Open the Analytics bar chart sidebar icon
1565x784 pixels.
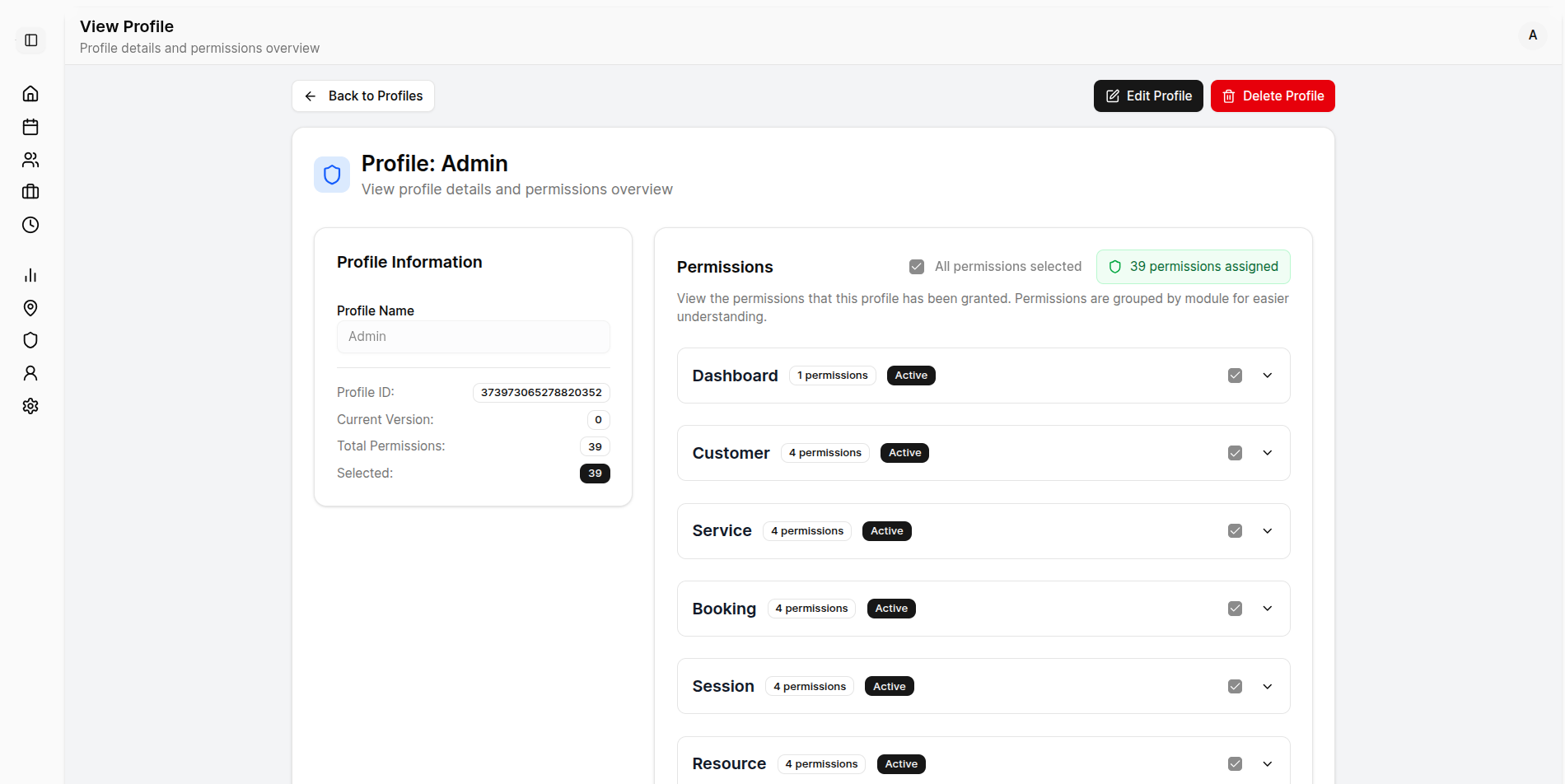30,275
